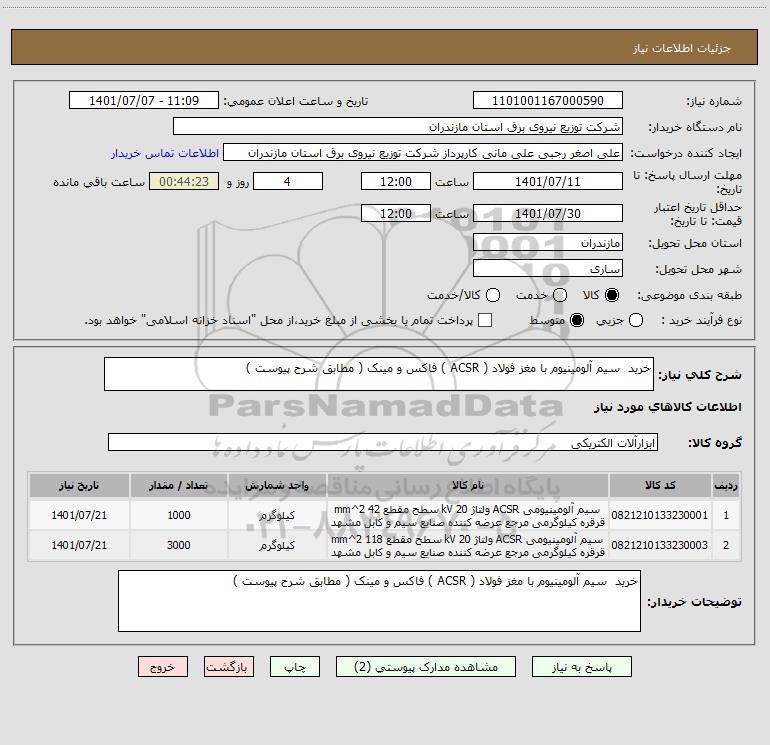
Task: Click the نام کالا column header
Action: (468, 486)
